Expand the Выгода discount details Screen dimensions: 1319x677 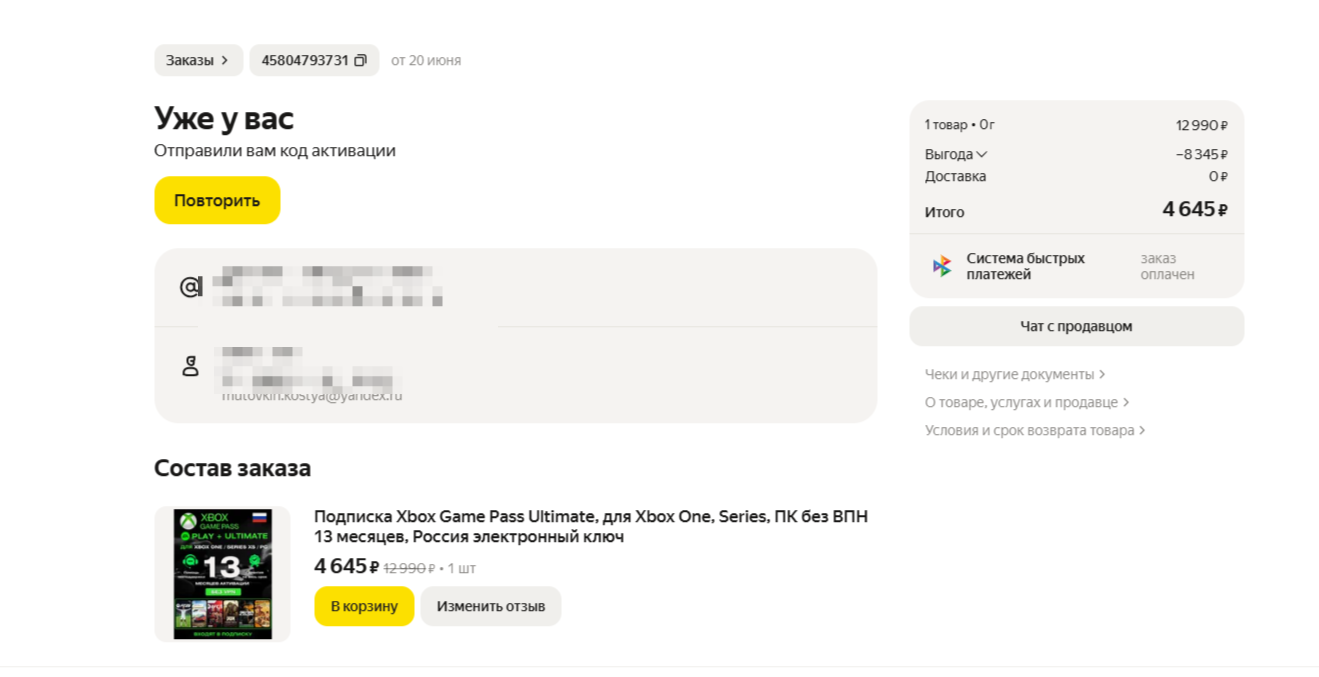pos(956,154)
